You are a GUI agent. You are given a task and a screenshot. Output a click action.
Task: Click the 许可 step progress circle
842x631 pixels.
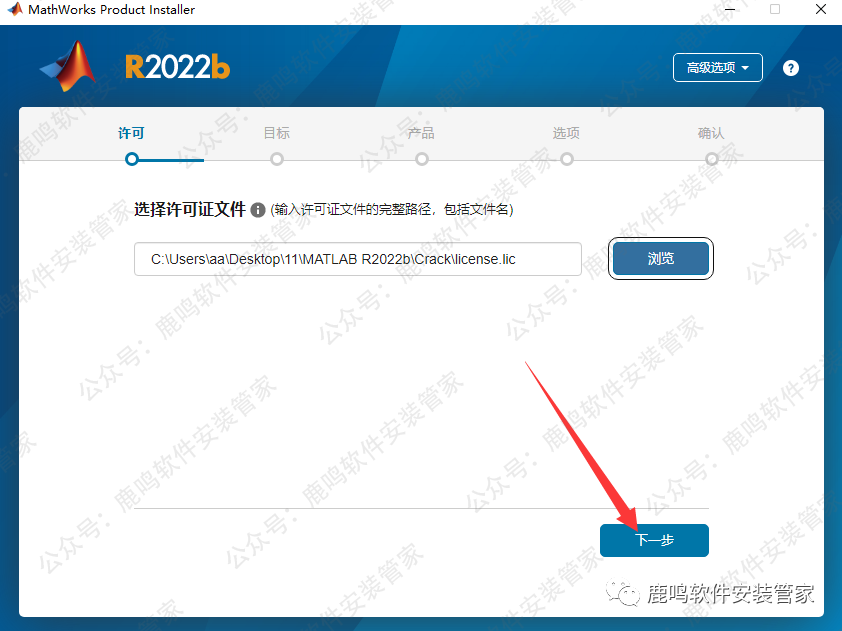click(x=132, y=159)
